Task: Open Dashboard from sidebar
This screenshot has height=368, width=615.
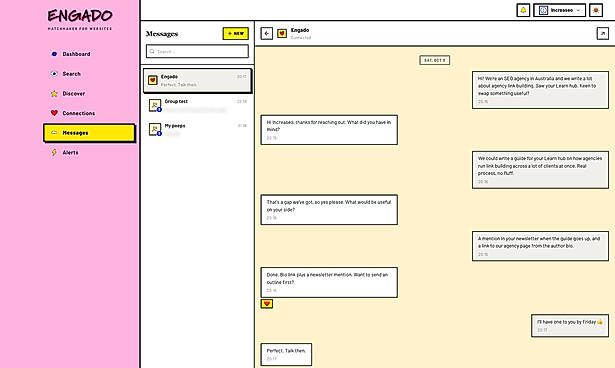Action: pyautogui.click(x=76, y=54)
